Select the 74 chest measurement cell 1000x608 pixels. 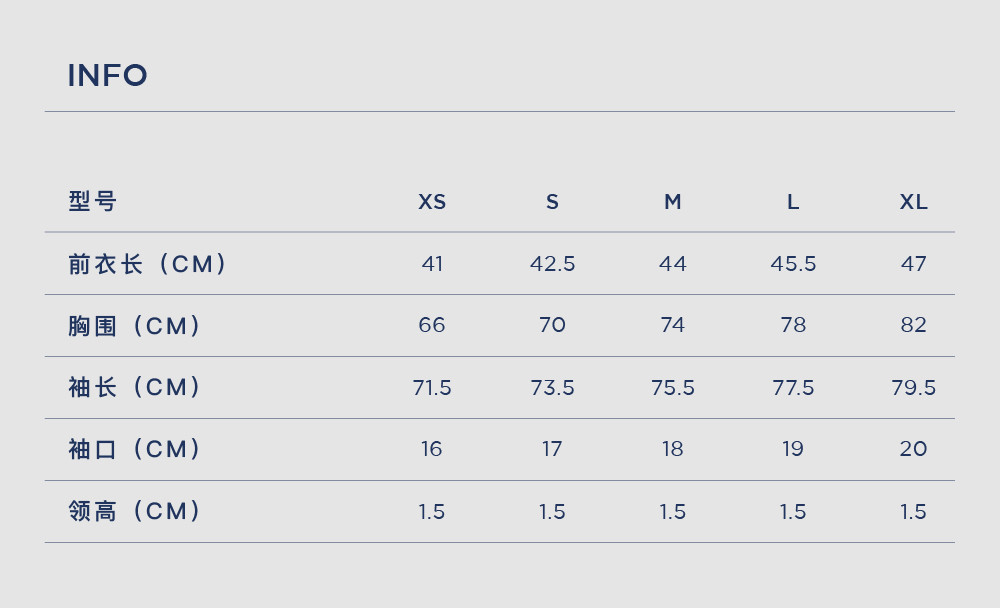pos(673,325)
